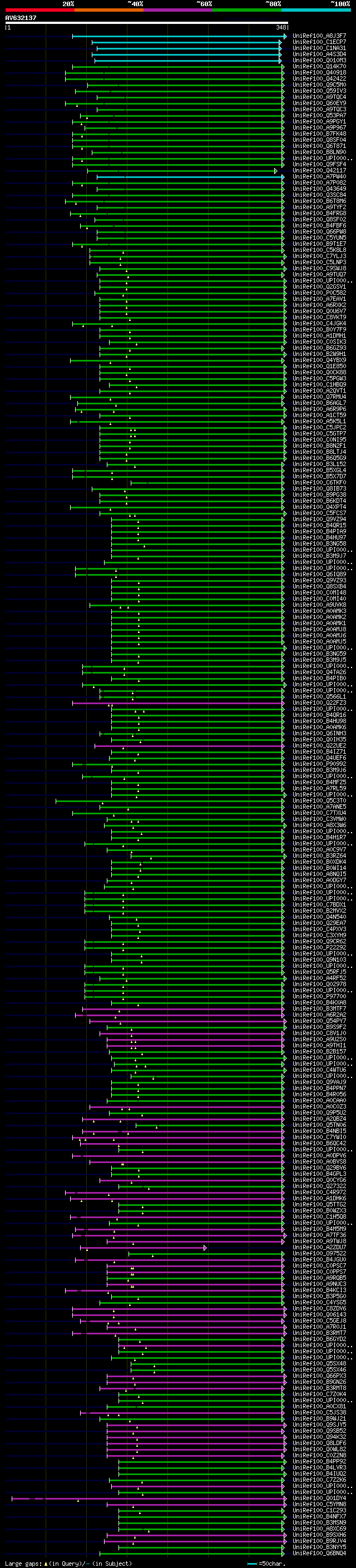Screen dimensions: 356x1568
Task: Select the UniRef100_Q42117 hit label
Action: pyautogui.click(x=319, y=170)
